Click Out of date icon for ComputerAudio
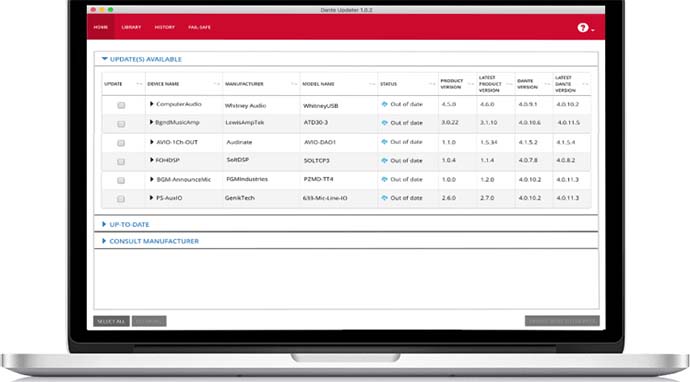This screenshot has width=690, height=382. point(384,104)
